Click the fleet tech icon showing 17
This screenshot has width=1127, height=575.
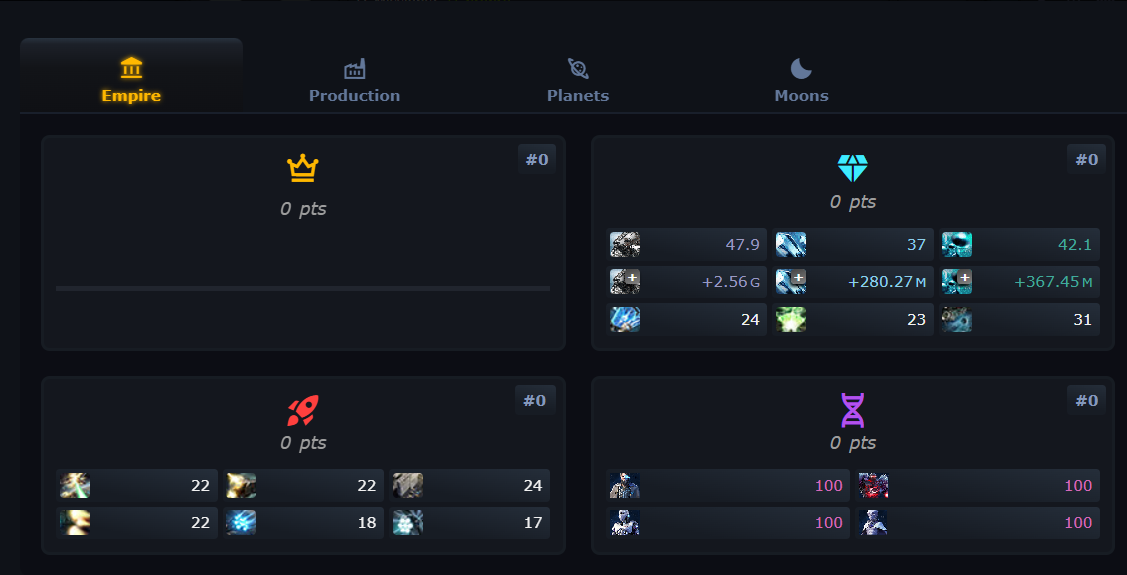(x=407, y=523)
